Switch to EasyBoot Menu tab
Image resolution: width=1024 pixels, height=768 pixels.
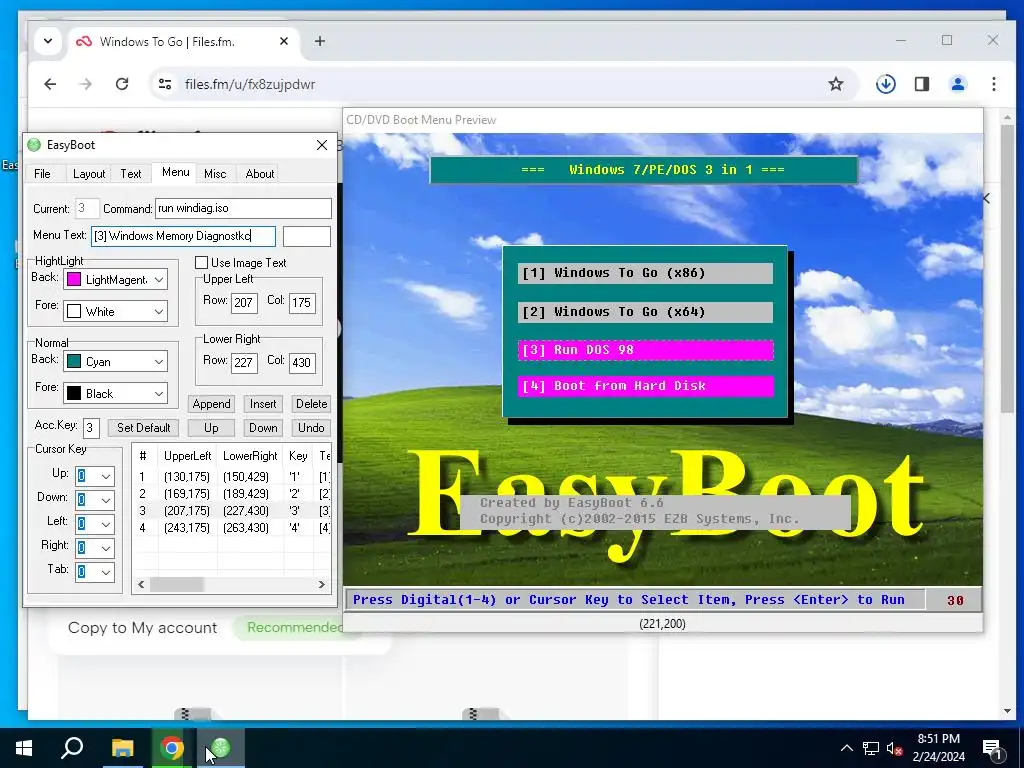[175, 172]
